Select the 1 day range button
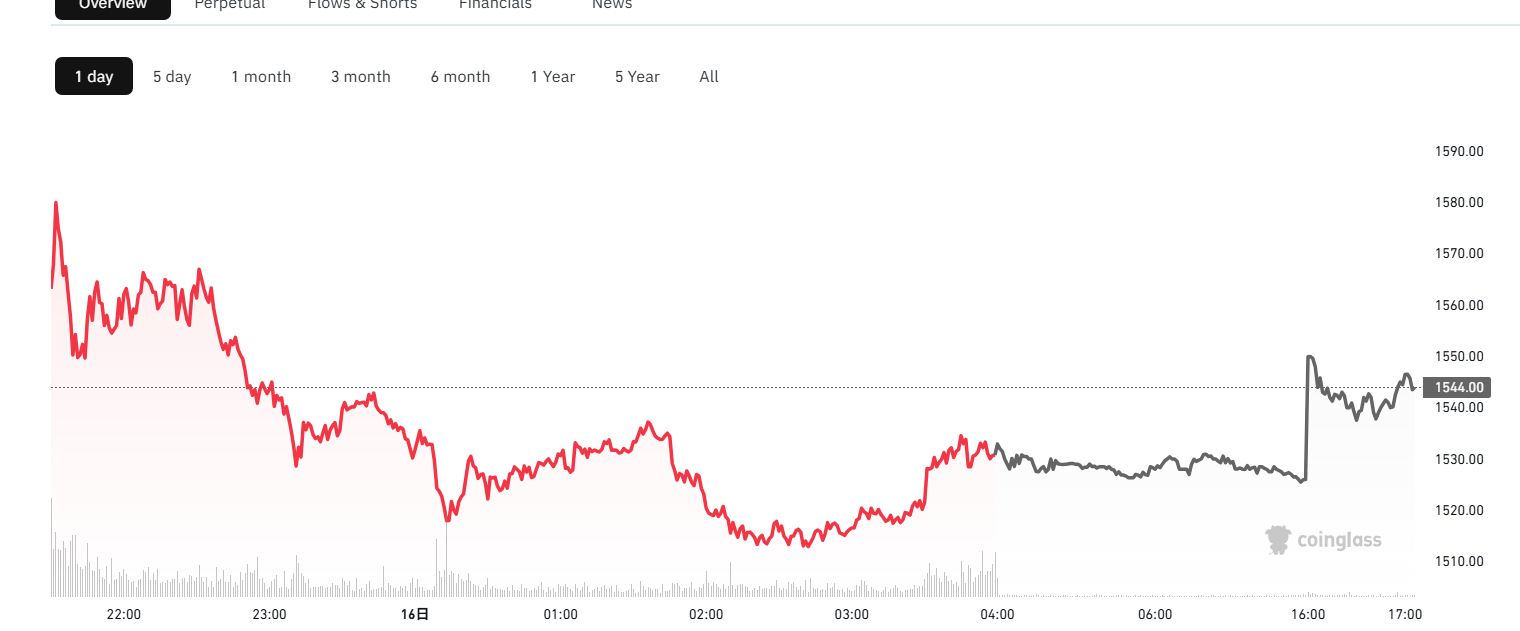Viewport: 1520px width, 631px height. (94, 76)
